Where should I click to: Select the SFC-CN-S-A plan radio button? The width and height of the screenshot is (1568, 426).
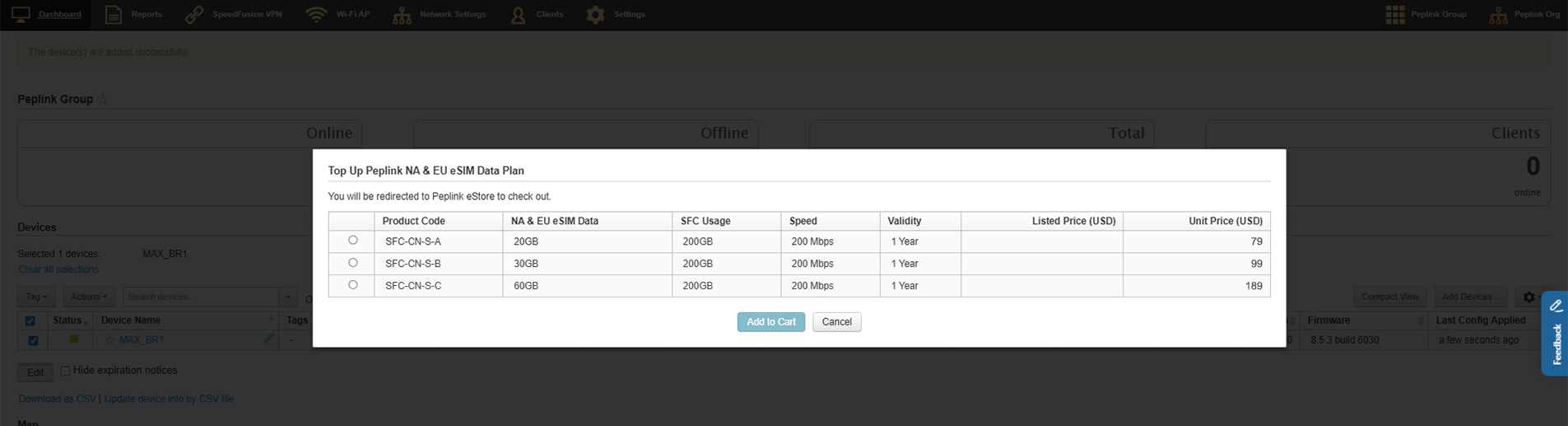coord(353,241)
